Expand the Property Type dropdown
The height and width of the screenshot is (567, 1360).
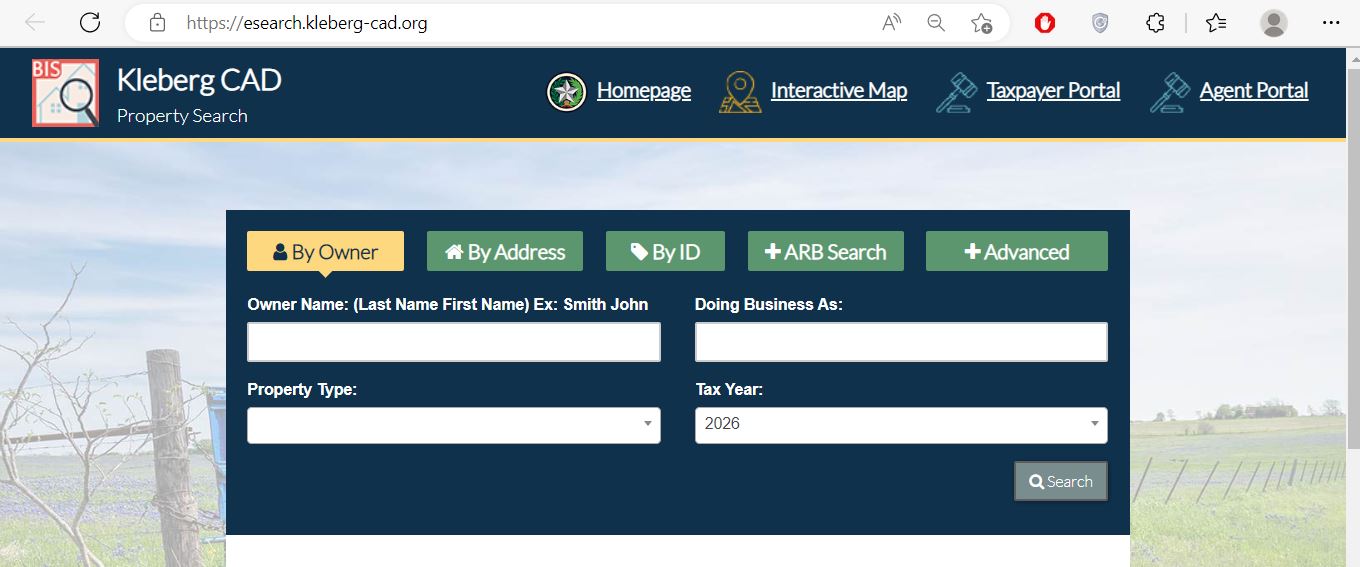tap(453, 425)
